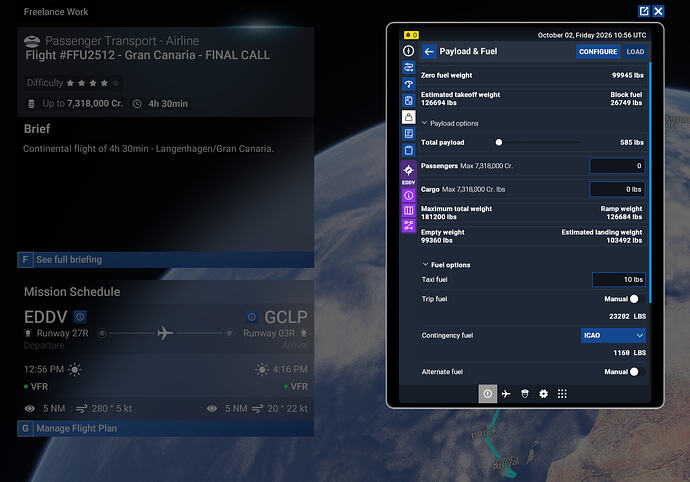
Task: Open See full briefing
Action: [165, 260]
